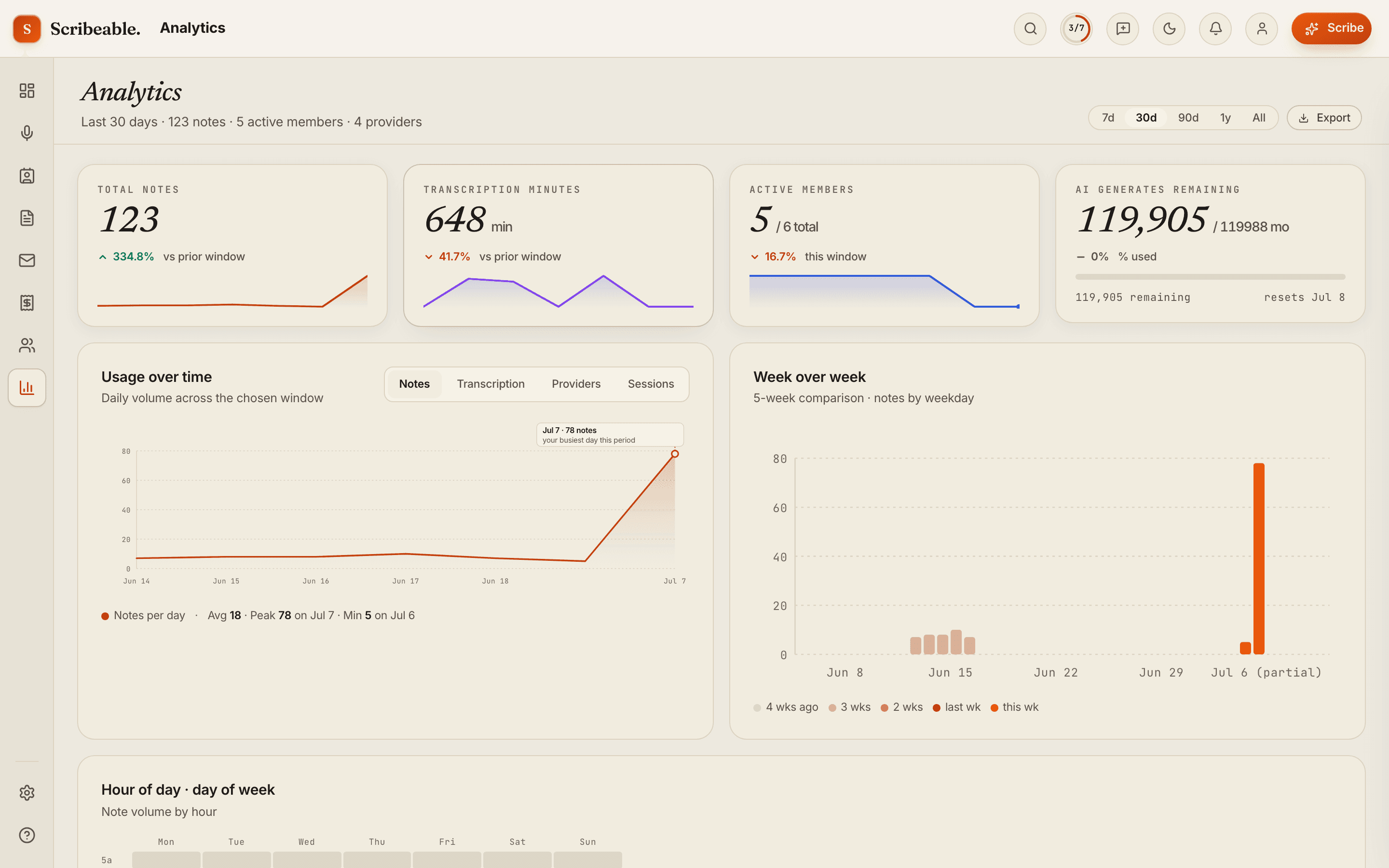The image size is (1389, 868).
Task: Open the billing receipt icon in sidebar
Action: click(27, 303)
